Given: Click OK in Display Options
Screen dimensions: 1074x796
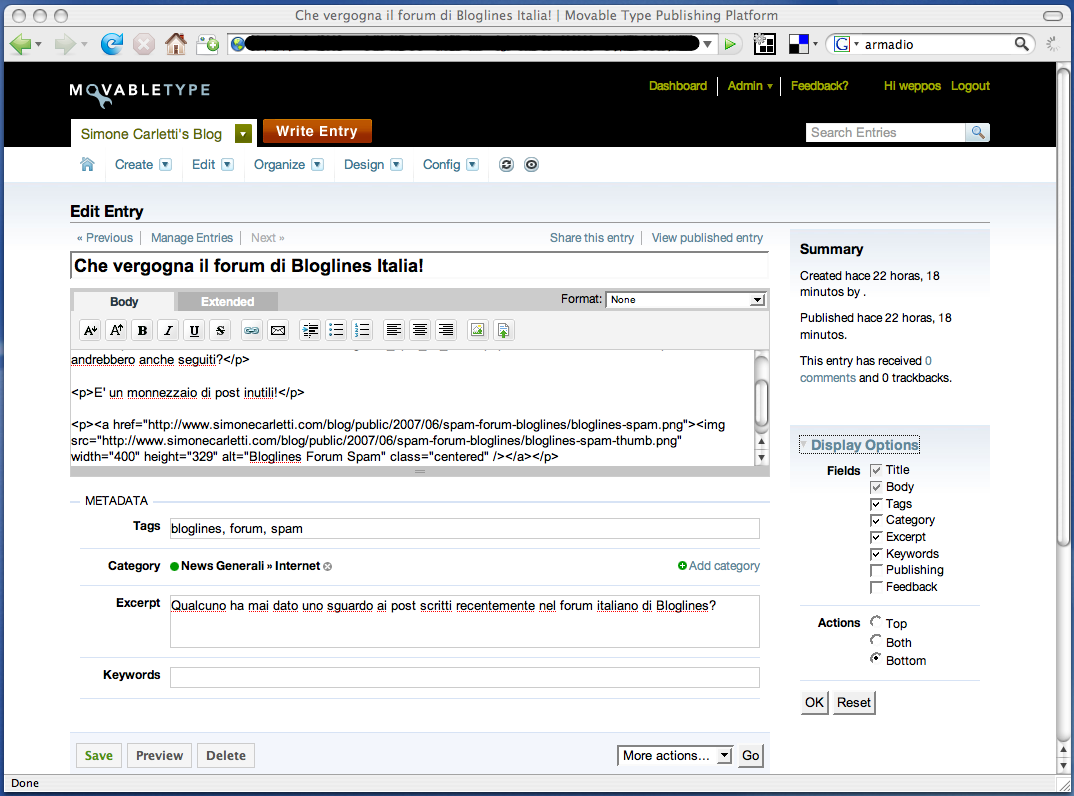Looking at the screenshot, I should (x=814, y=703).
